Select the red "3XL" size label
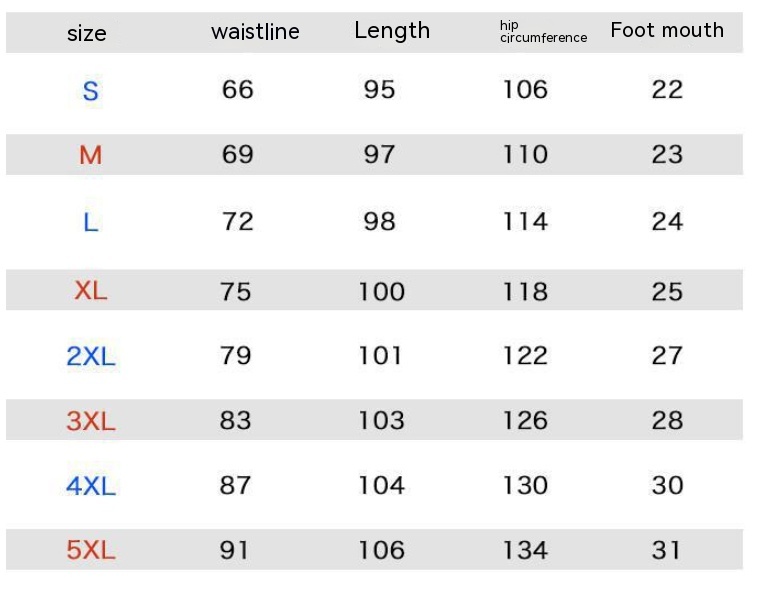The width and height of the screenshot is (773, 593). [x=91, y=421]
